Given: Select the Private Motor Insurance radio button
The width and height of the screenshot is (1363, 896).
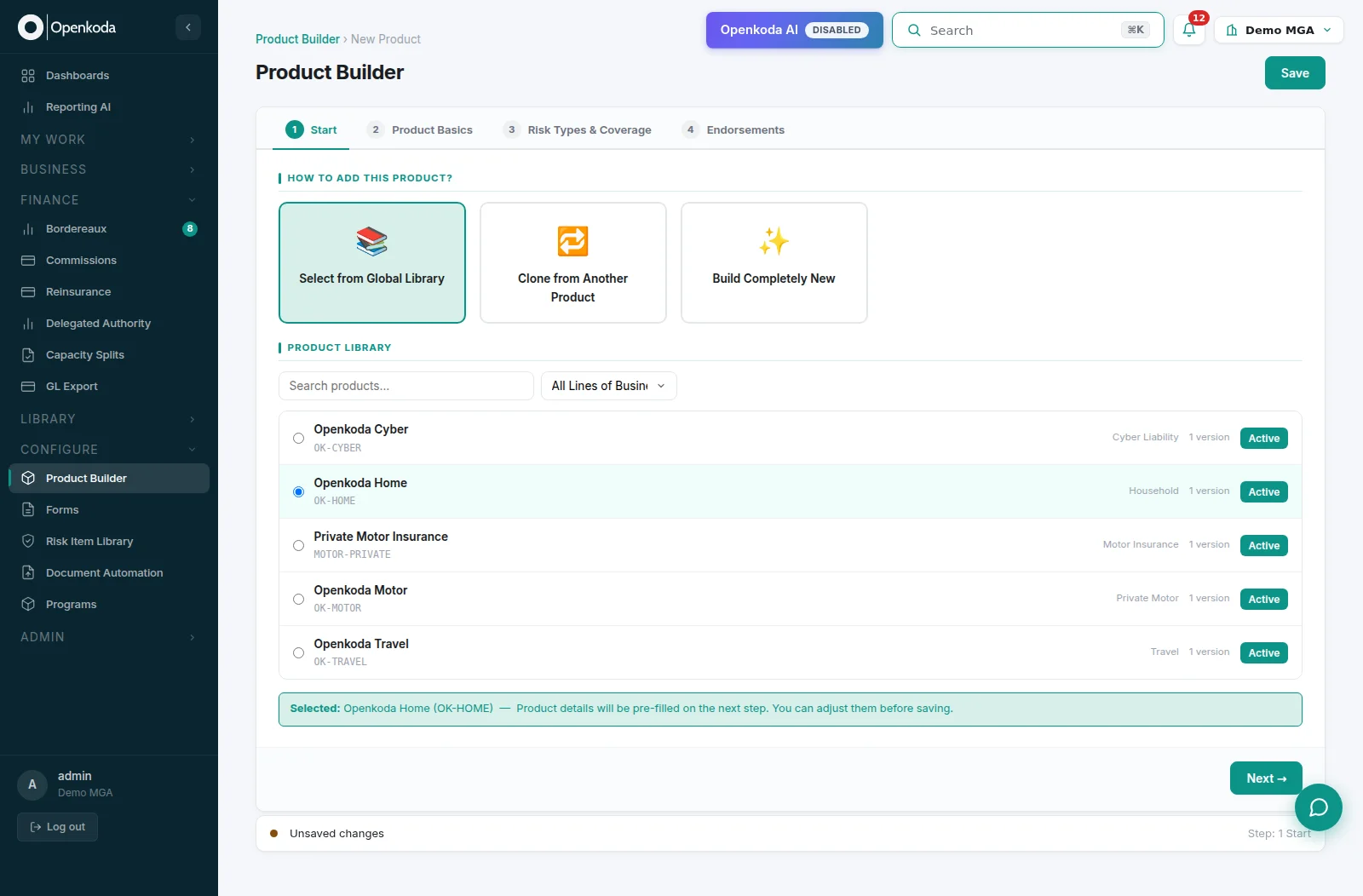Looking at the screenshot, I should point(298,546).
